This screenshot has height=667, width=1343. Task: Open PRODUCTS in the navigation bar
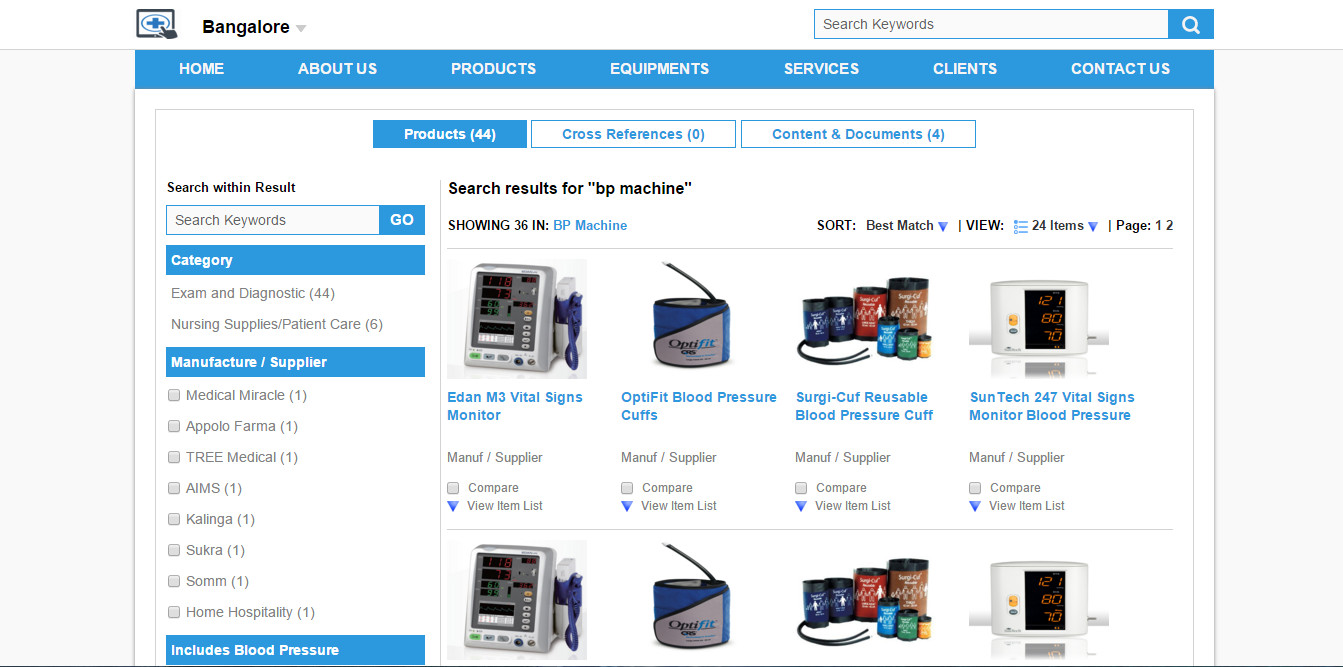point(493,69)
